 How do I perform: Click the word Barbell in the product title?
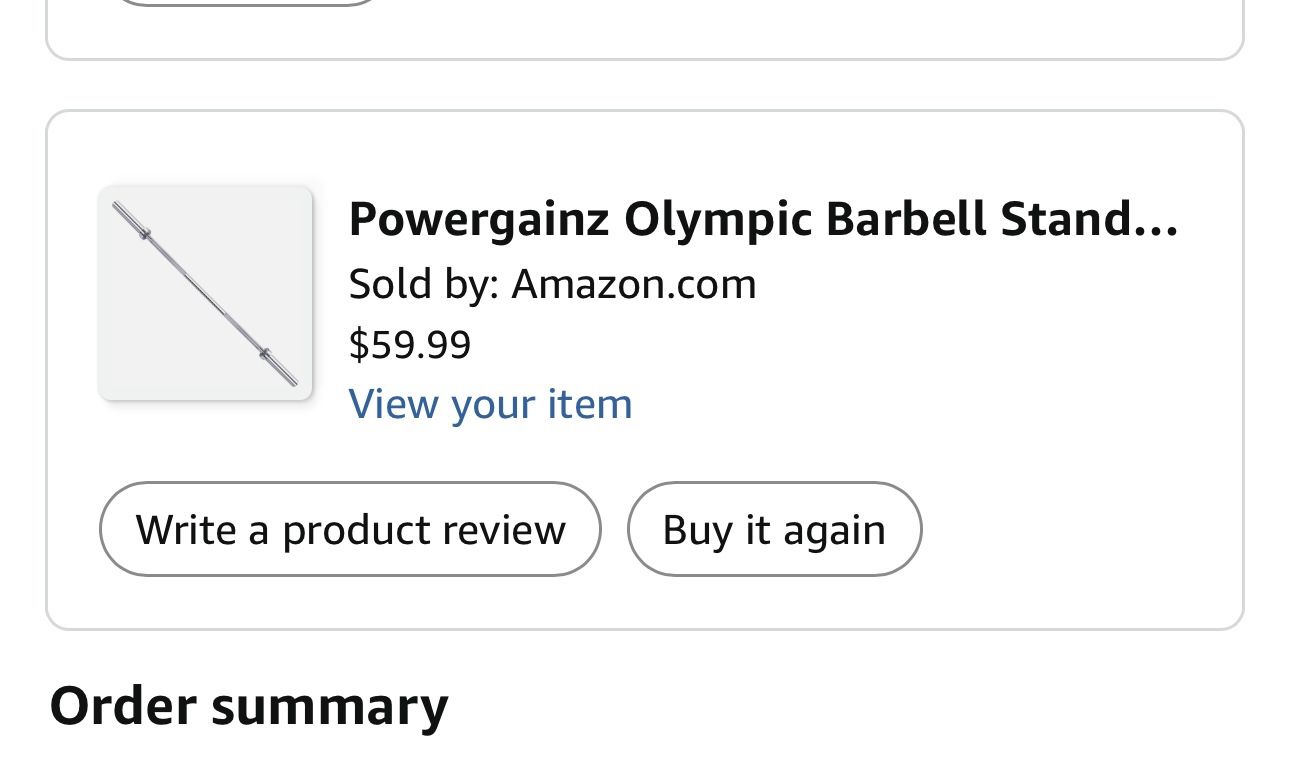click(x=906, y=219)
